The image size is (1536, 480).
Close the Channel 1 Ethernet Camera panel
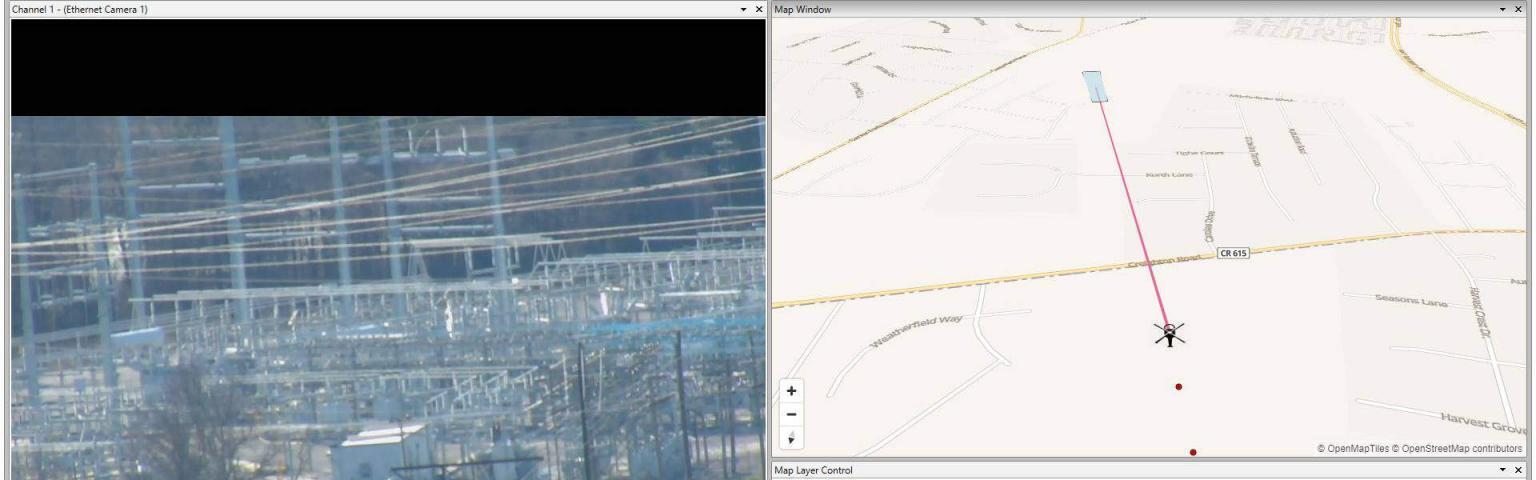pos(759,9)
